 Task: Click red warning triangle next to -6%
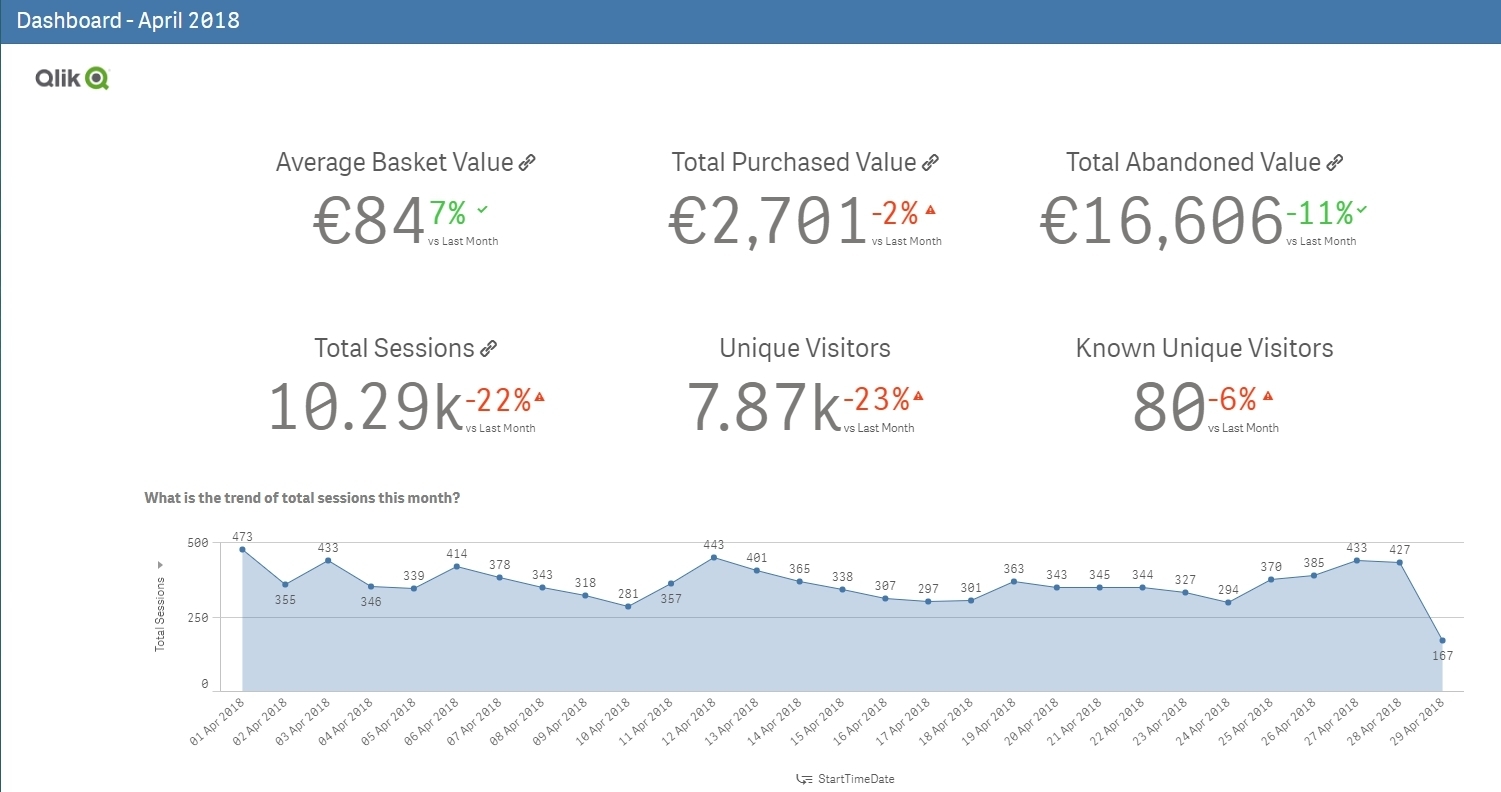(1268, 397)
